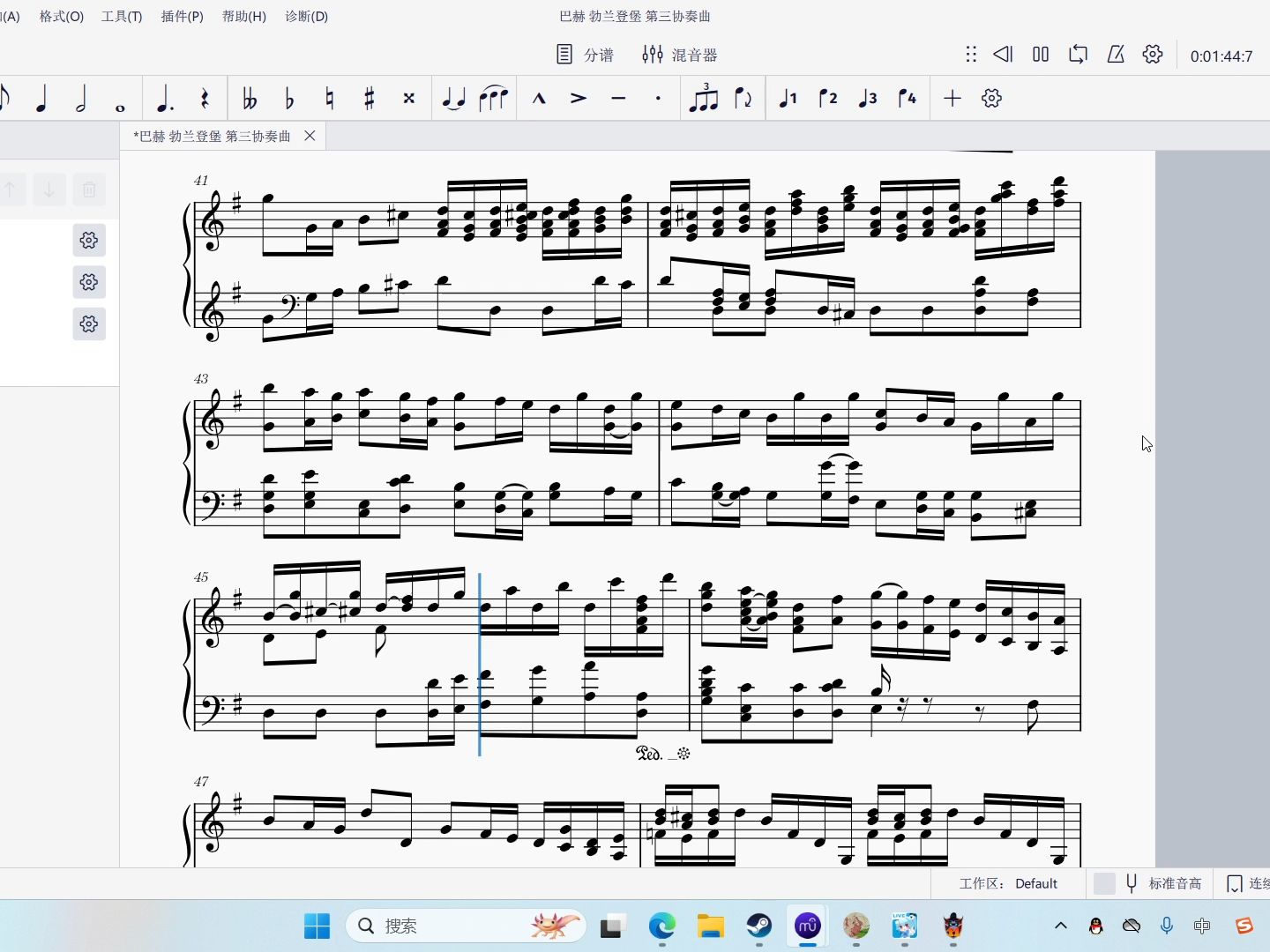Rewind playback to the start
The width and height of the screenshot is (1270, 952).
point(1004,55)
